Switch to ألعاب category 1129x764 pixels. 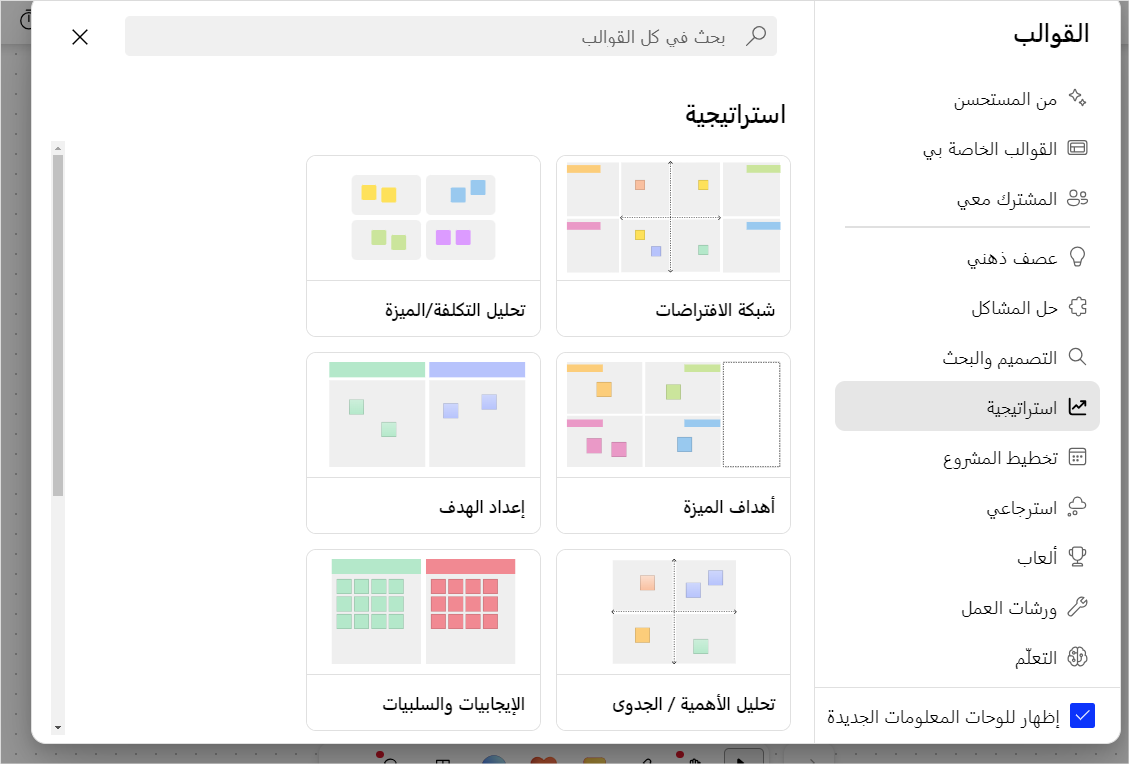point(967,557)
